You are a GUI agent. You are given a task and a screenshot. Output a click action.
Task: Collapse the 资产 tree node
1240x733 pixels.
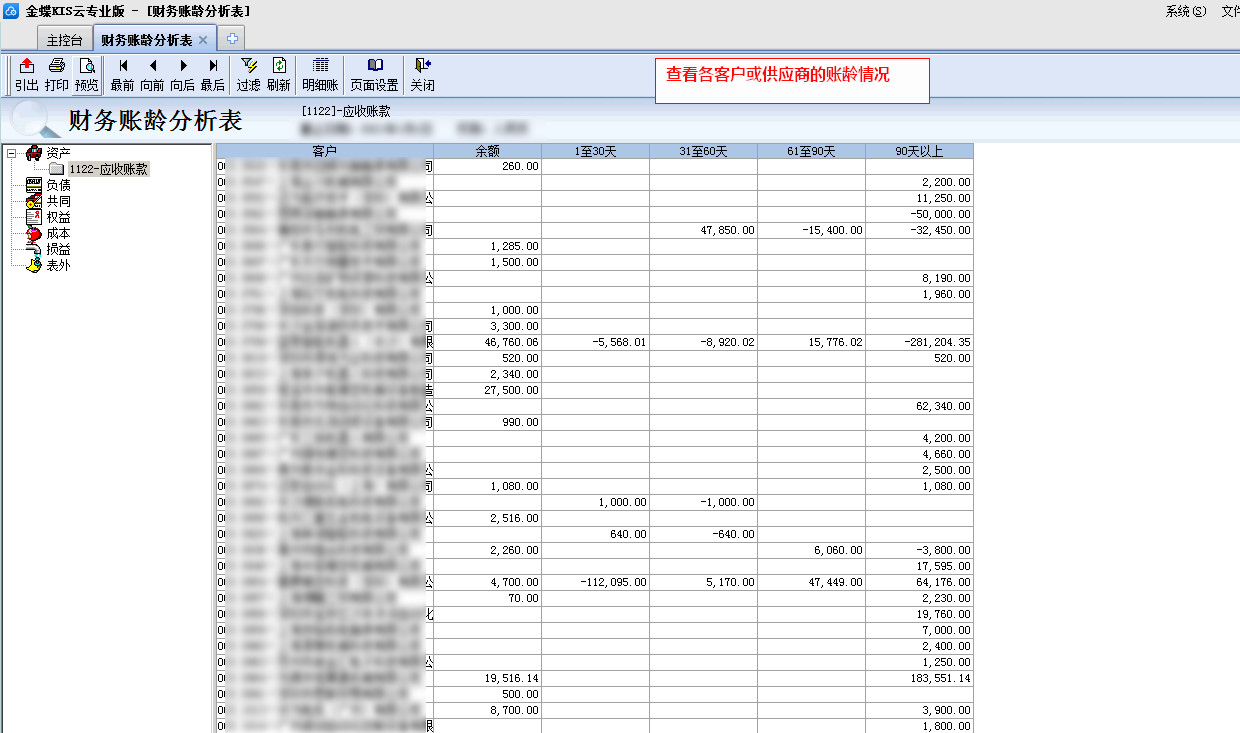pos(11,153)
